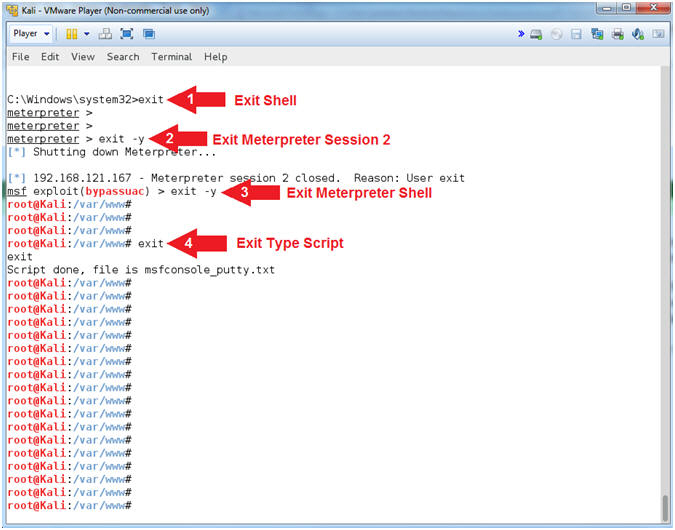Open the Edit menu
675x530 pixels.
pyautogui.click(x=50, y=57)
